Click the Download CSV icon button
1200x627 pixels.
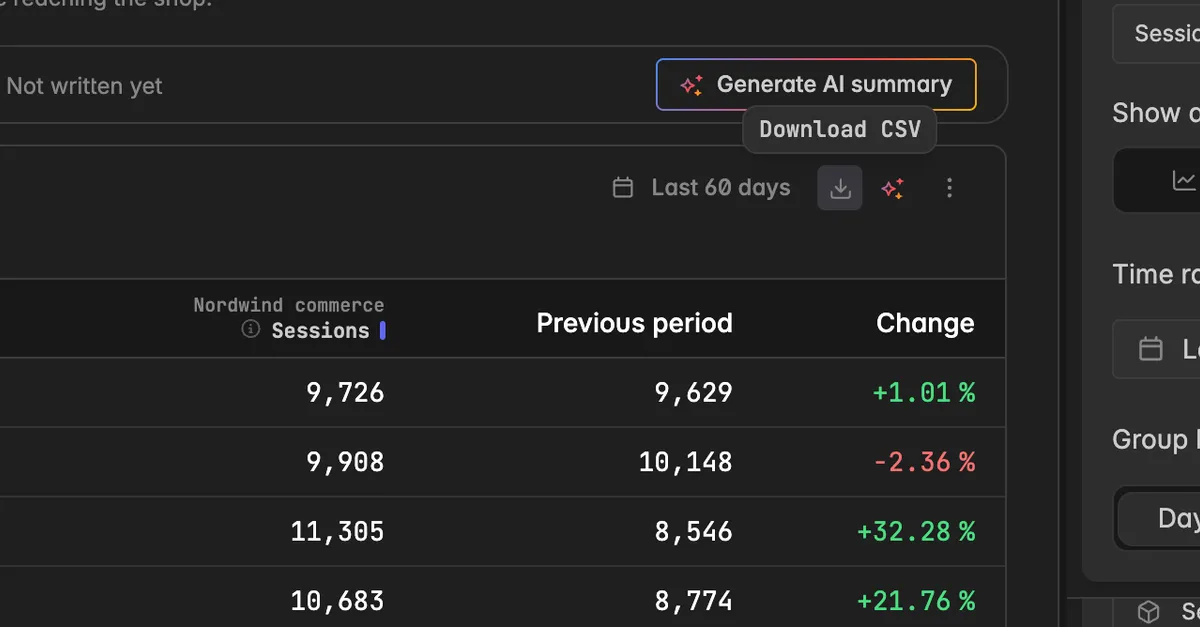pos(840,188)
